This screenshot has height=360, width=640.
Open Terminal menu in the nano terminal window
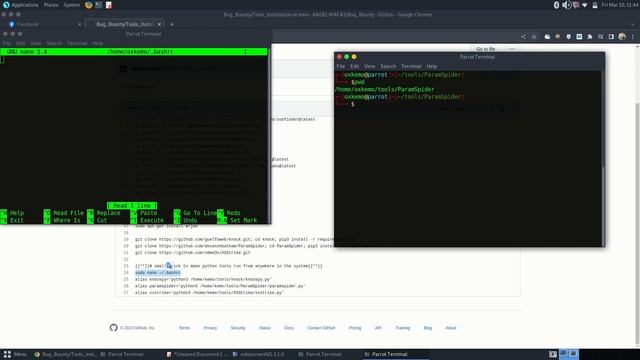[x=77, y=43]
